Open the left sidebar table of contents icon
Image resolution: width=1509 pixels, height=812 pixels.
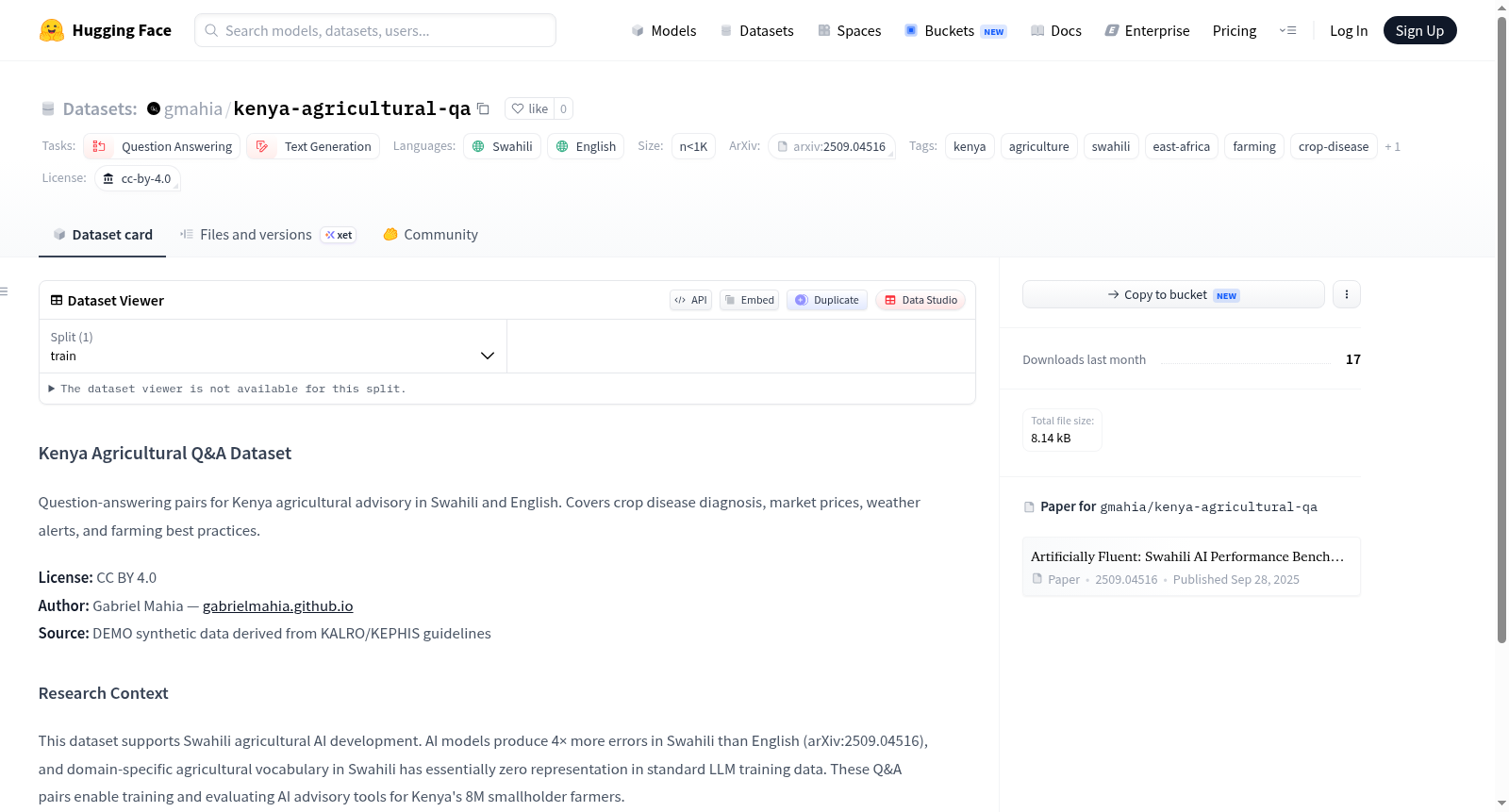point(4,291)
